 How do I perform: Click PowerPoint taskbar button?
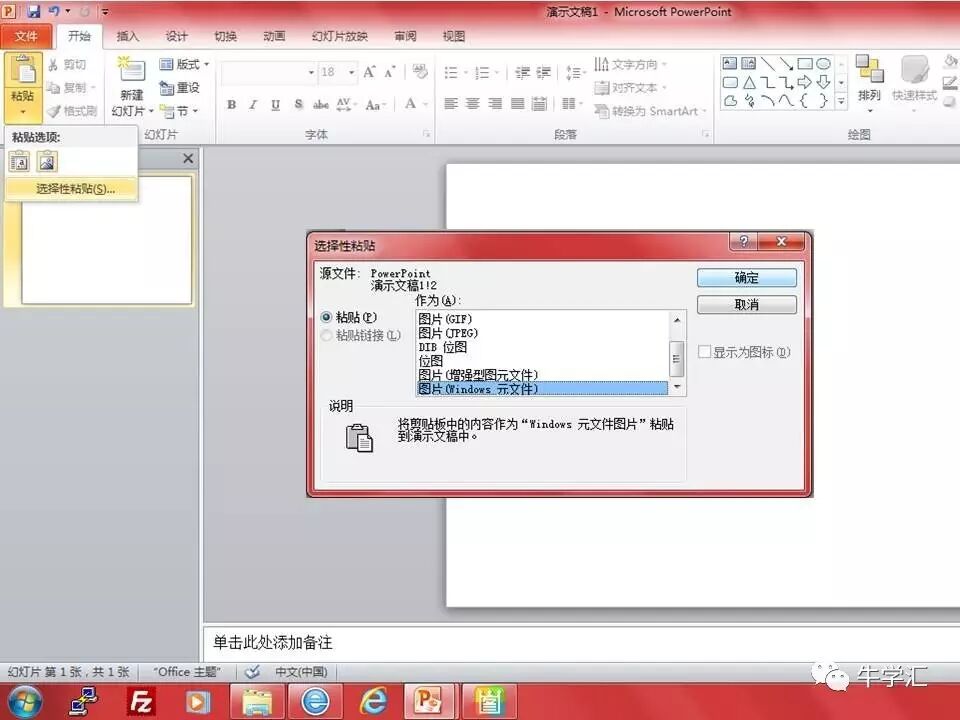pos(429,701)
